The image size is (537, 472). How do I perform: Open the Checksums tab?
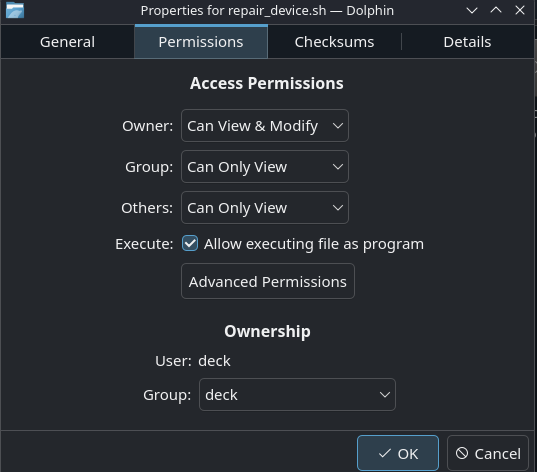click(x=334, y=42)
